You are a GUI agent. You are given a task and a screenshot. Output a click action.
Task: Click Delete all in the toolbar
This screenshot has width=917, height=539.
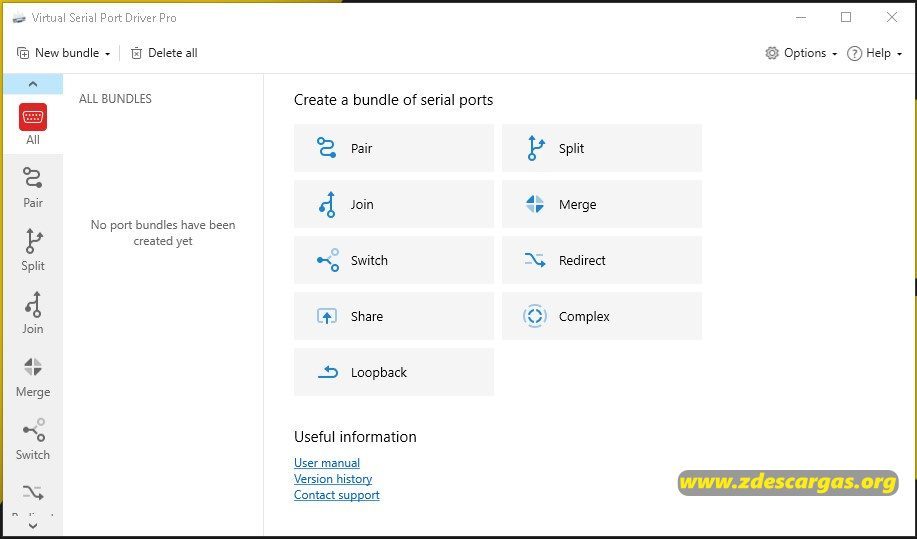coord(164,53)
